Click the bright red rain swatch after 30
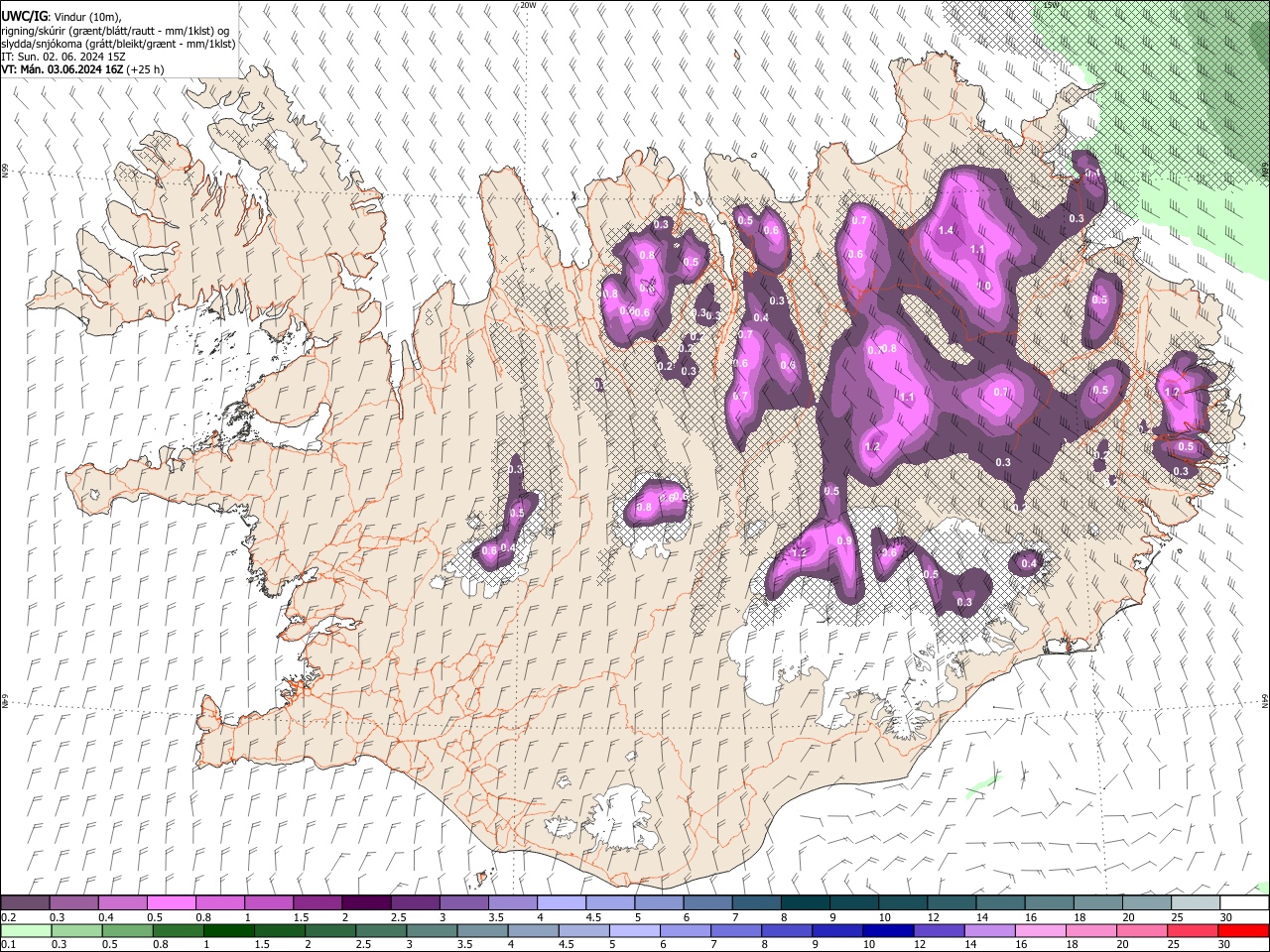Viewport: 1270px width, 952px height. pos(1243,930)
